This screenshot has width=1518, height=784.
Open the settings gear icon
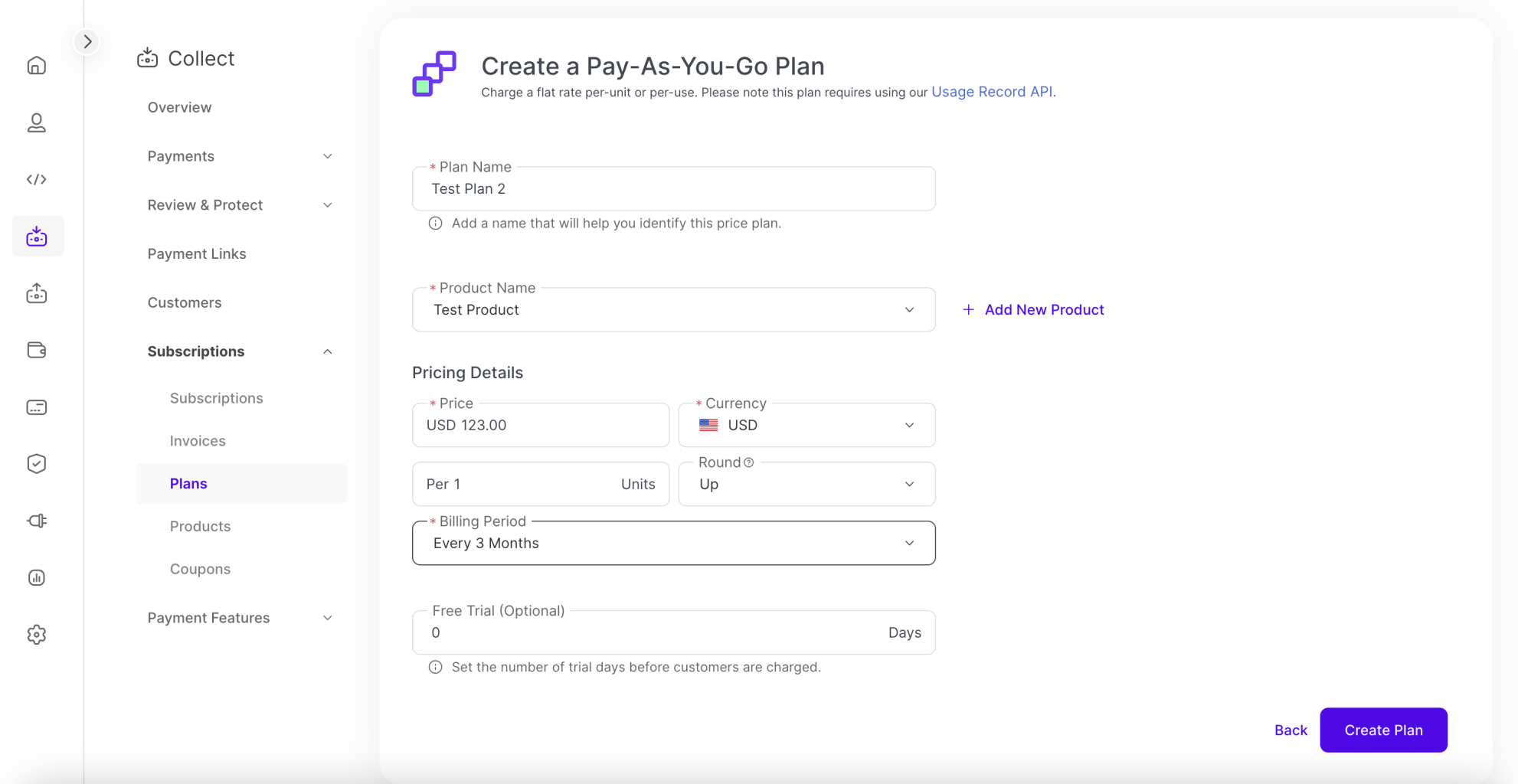[37, 635]
